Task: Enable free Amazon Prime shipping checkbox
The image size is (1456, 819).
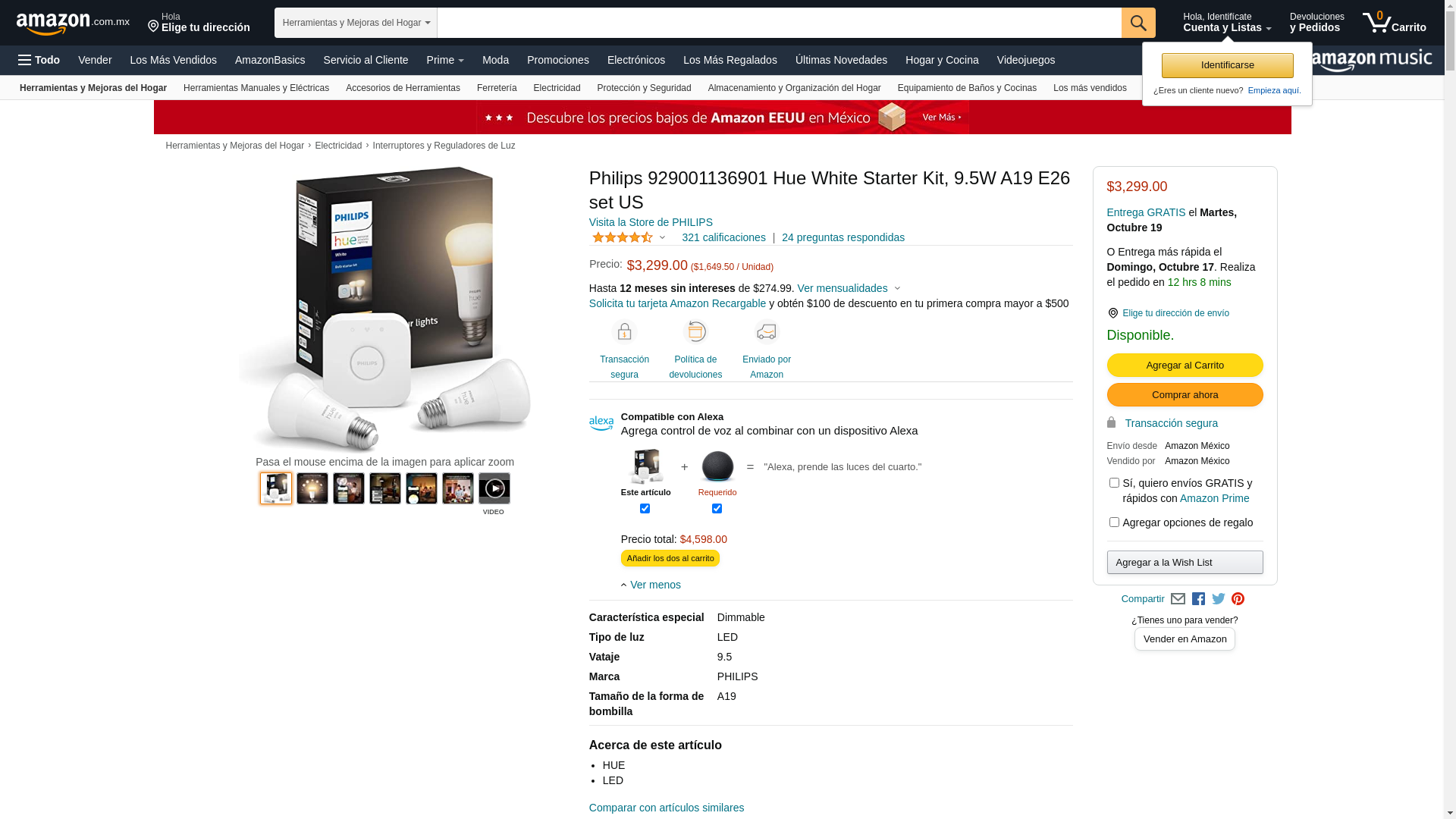Action: 1114,483
